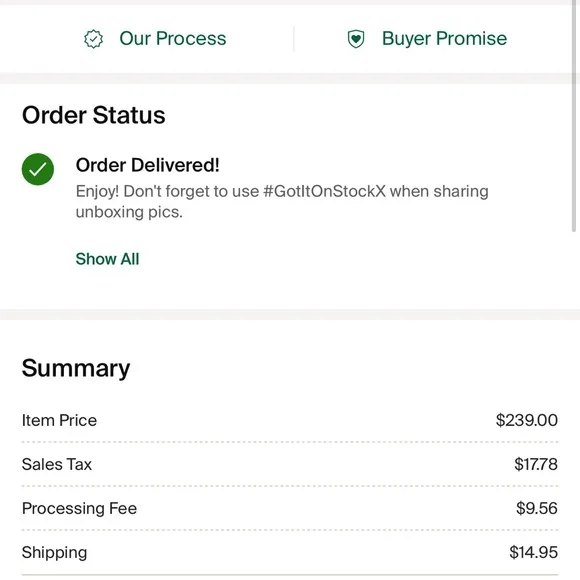Click the $14.95 shipping amount
Image resolution: width=580 pixels, height=580 pixels.
click(x=533, y=552)
